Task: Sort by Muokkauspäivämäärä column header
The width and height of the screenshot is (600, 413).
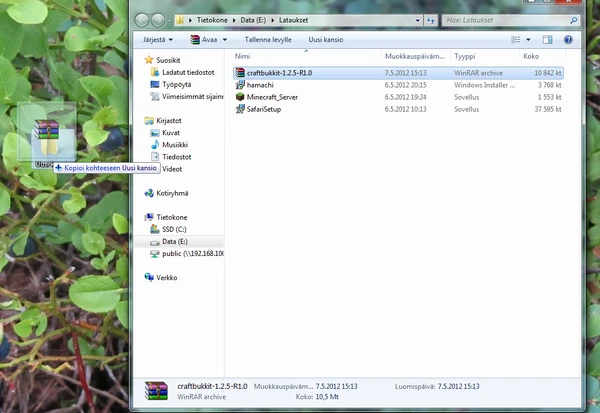Action: (416, 56)
